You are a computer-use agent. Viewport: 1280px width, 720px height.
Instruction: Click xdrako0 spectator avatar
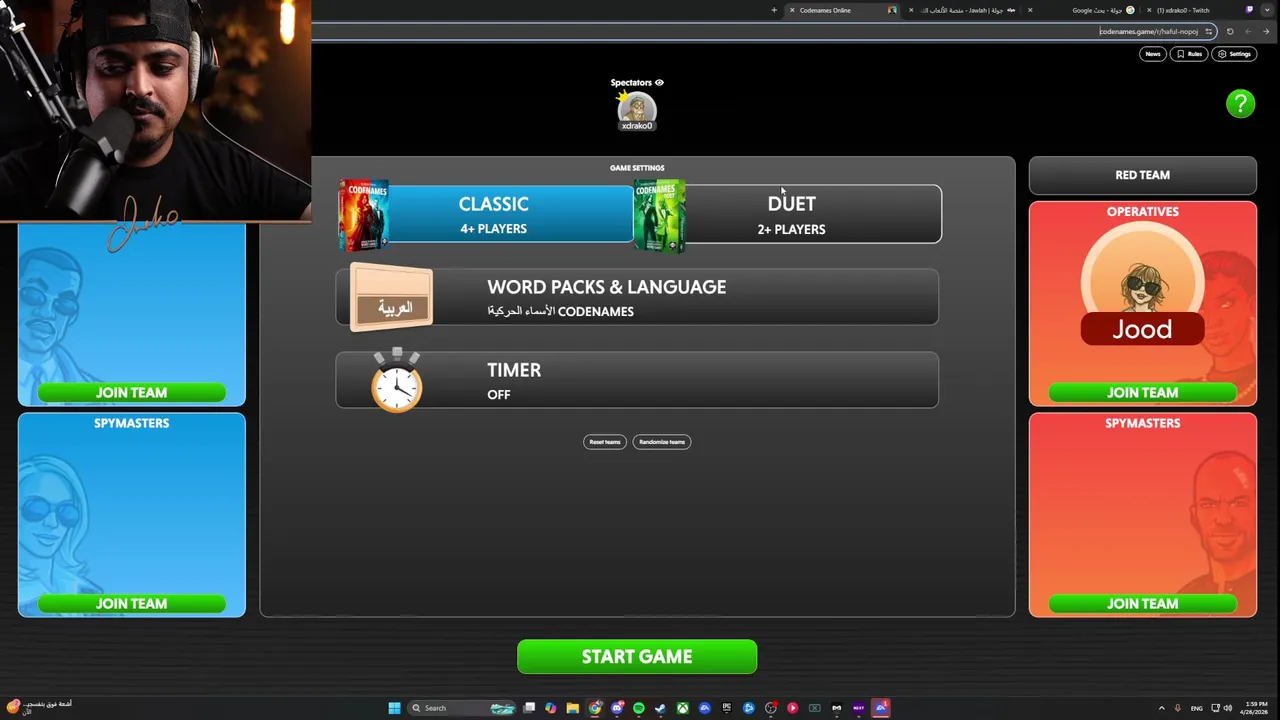click(x=637, y=110)
